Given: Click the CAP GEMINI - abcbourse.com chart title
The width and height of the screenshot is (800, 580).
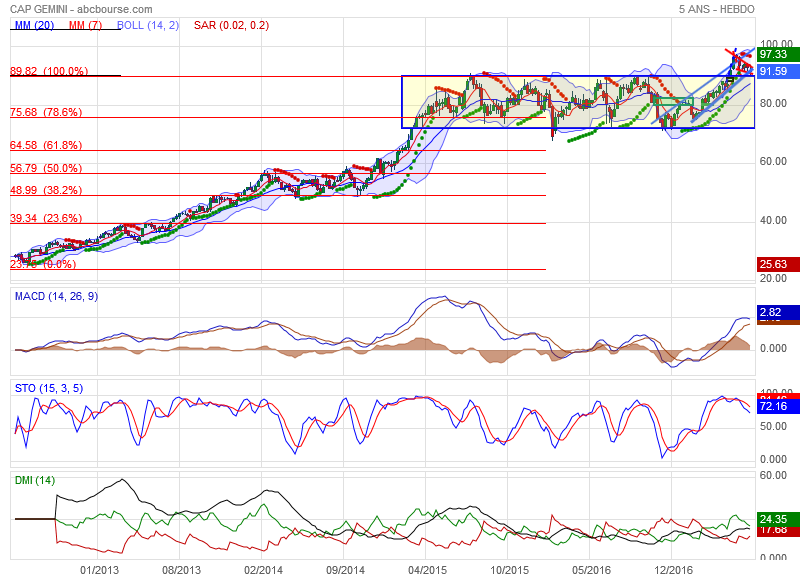Looking at the screenshot, I should coord(81,9).
